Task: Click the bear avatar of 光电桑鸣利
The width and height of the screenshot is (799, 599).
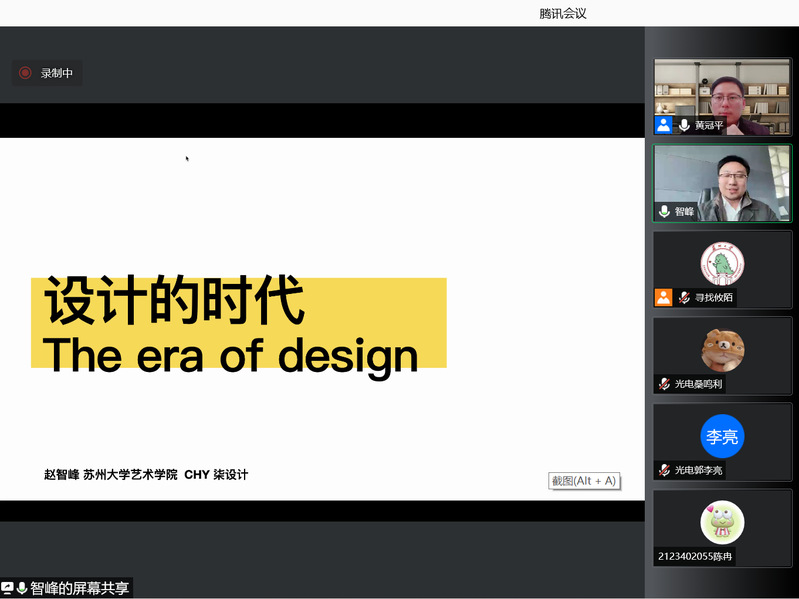Action: 722,350
